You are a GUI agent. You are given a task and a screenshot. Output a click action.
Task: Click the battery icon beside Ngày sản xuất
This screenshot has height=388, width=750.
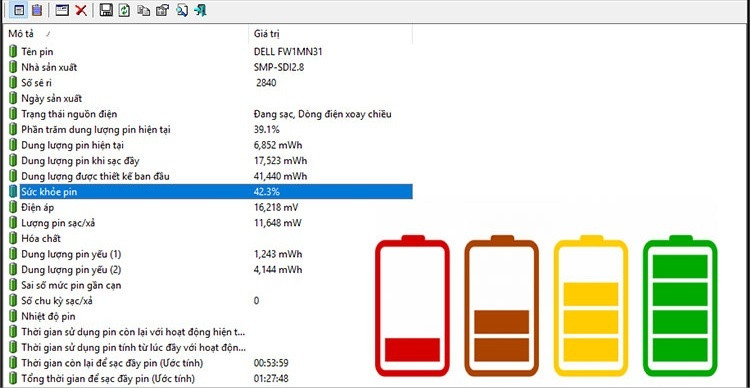13,99
